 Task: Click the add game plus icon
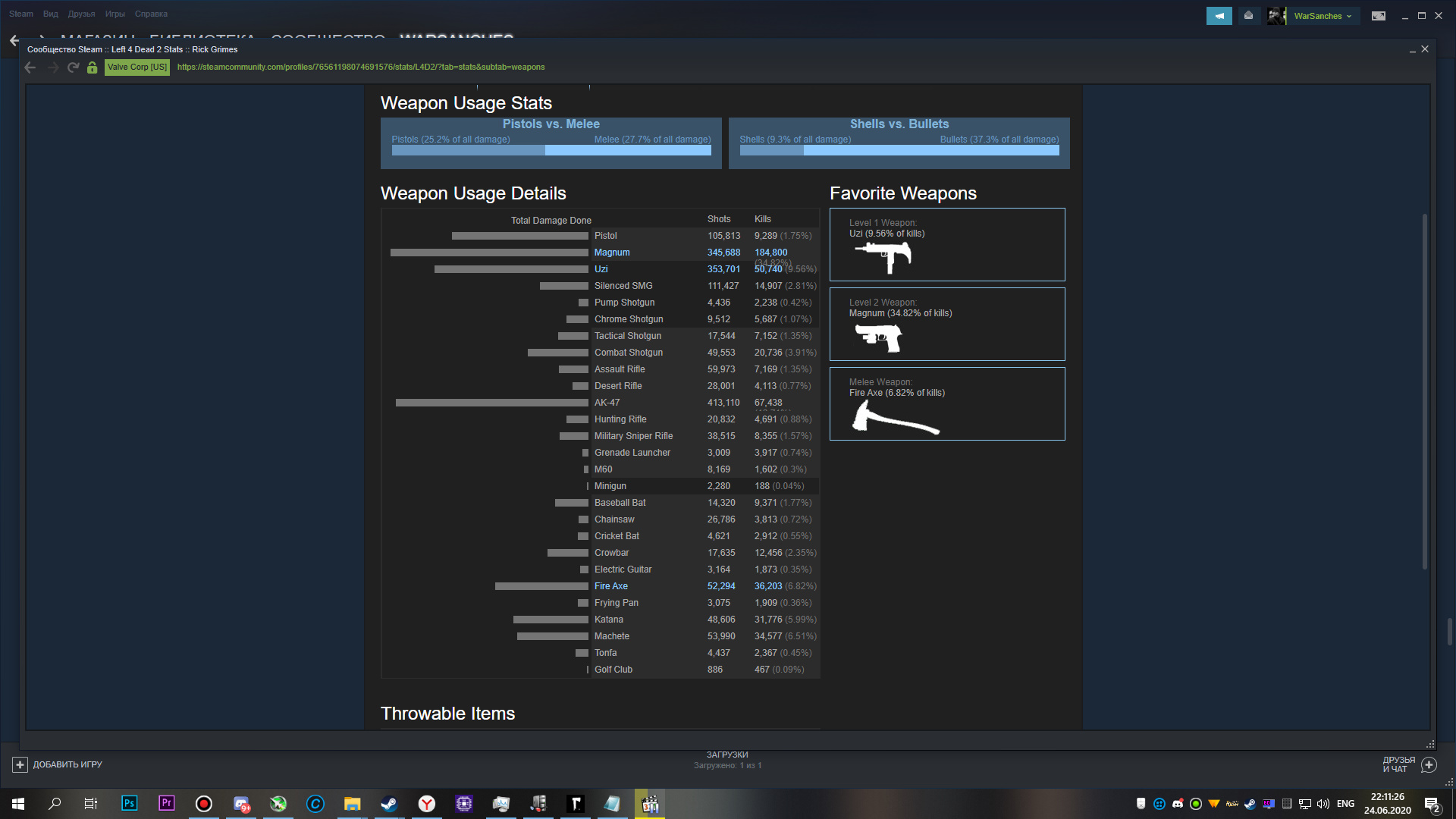(x=20, y=764)
